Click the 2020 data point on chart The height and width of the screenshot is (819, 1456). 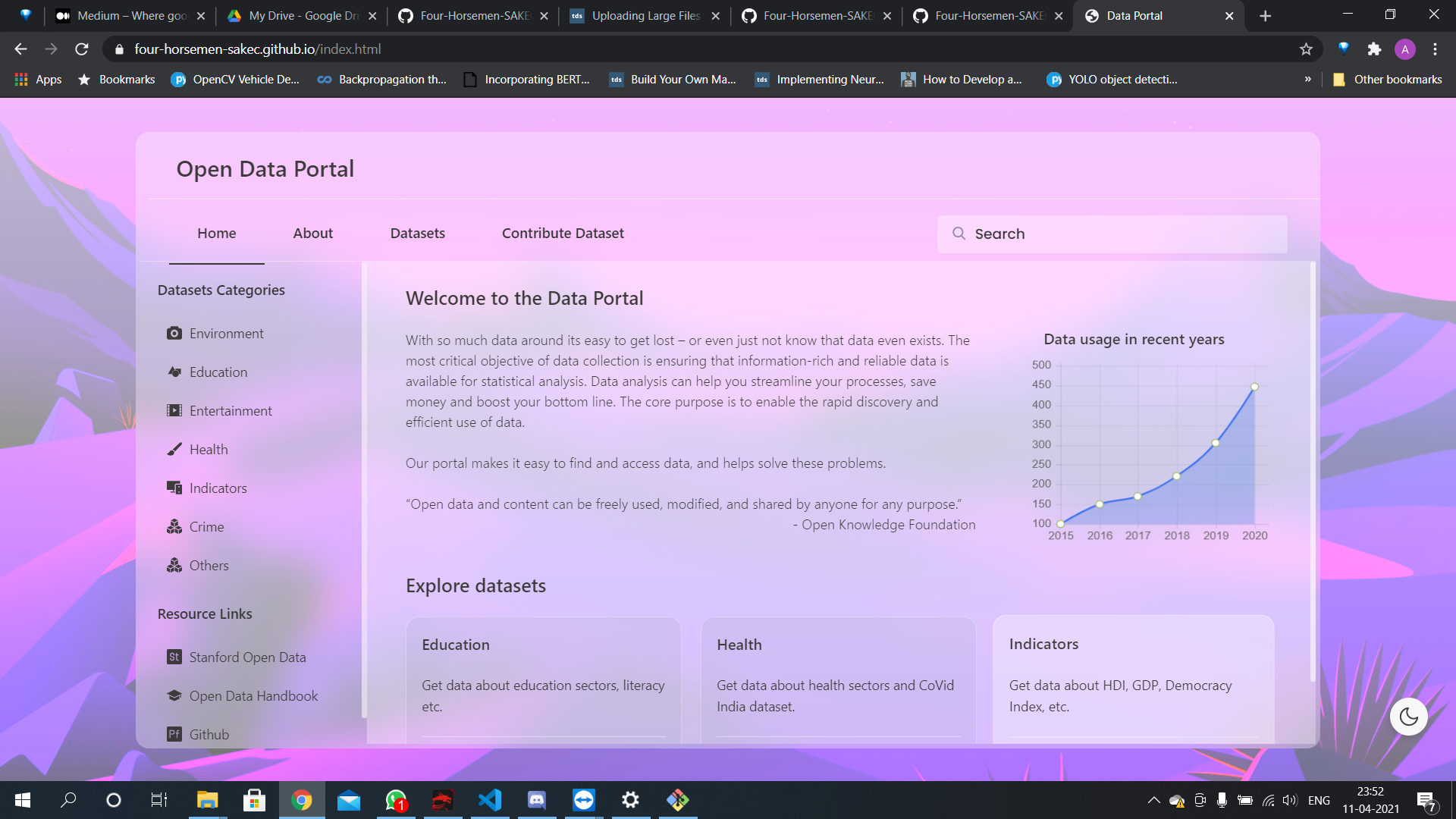pos(1254,387)
